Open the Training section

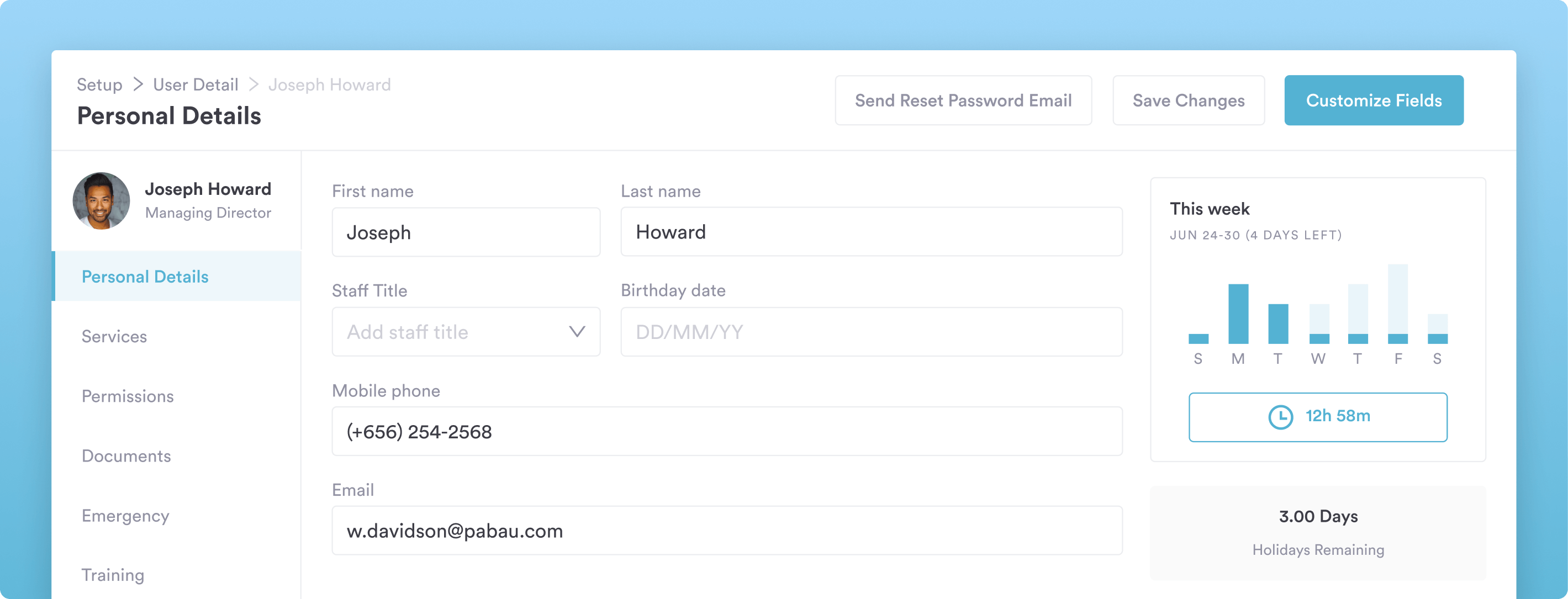click(x=113, y=575)
